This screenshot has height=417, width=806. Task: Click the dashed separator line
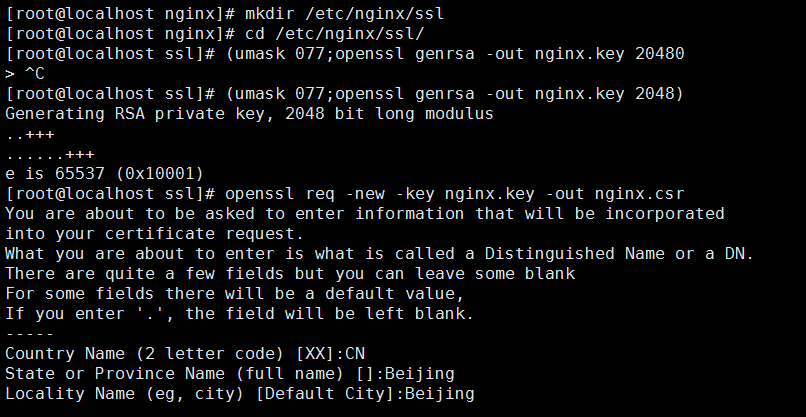click(x=29, y=334)
